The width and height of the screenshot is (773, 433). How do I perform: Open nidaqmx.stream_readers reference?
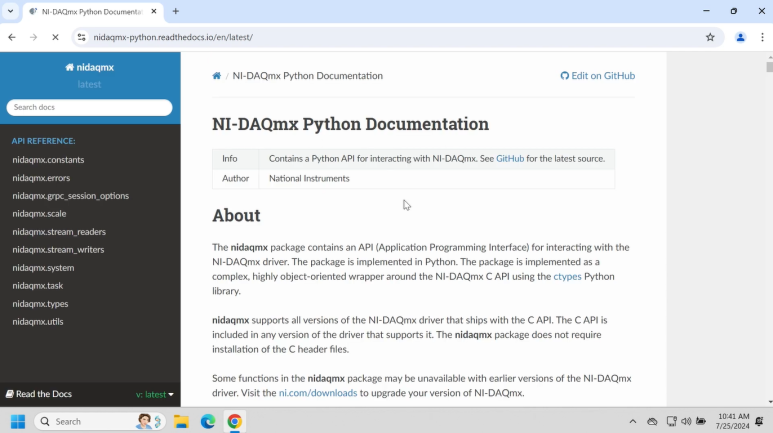(59, 232)
